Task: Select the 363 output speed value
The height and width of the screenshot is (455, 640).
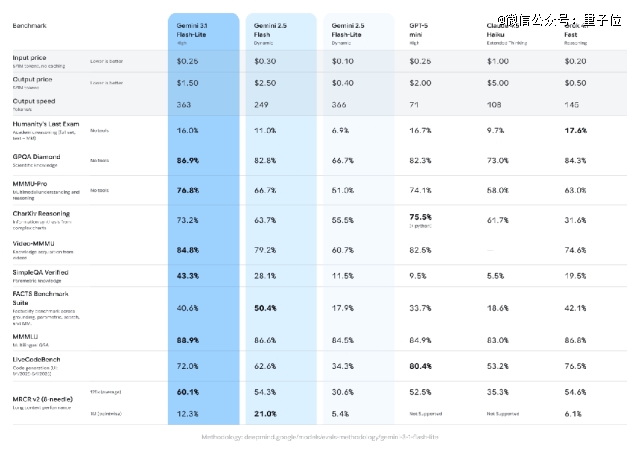Action: [x=186, y=103]
